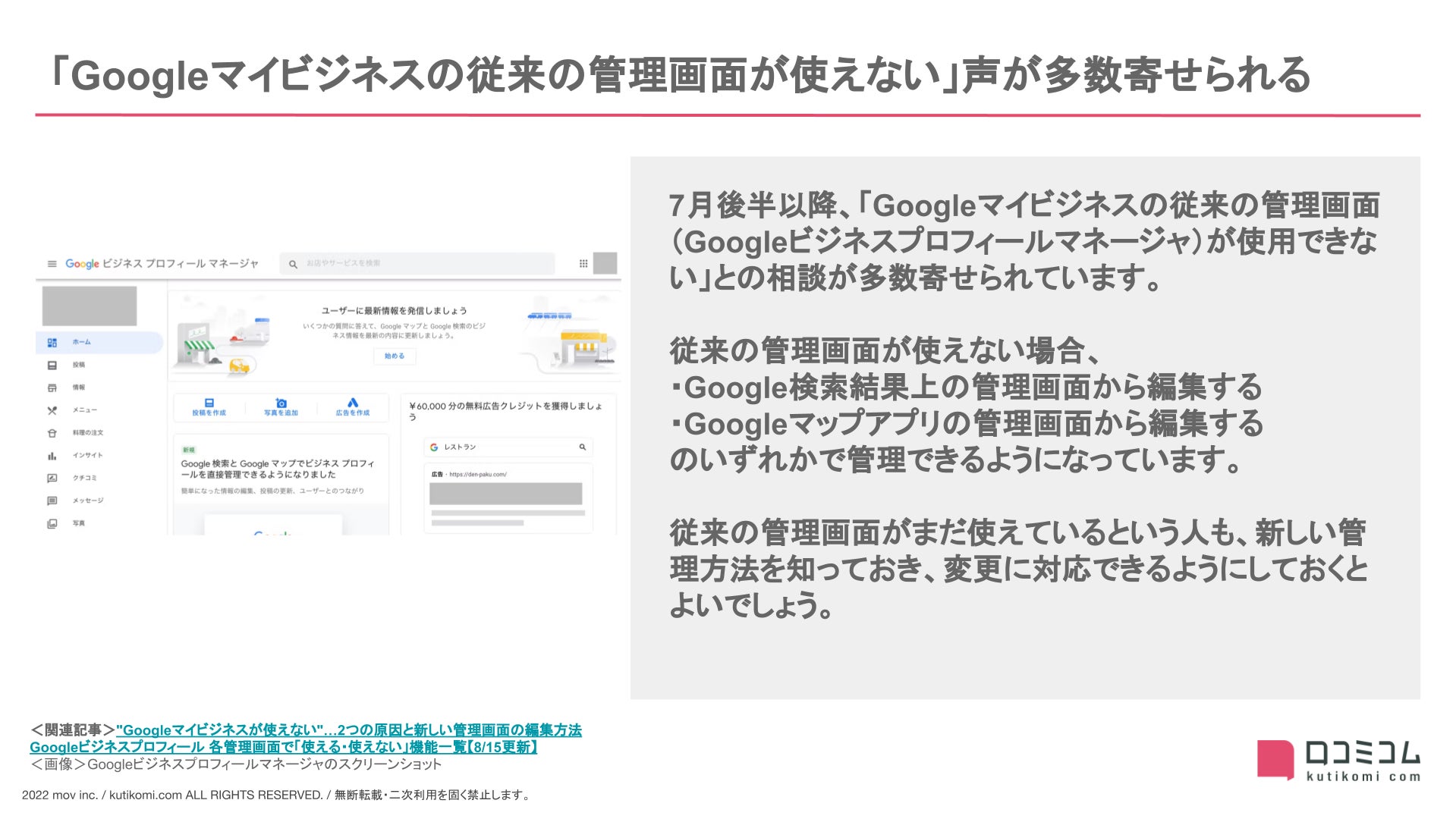
Task: Open the hamburger menu beside the Google logo
Action: click(x=52, y=264)
